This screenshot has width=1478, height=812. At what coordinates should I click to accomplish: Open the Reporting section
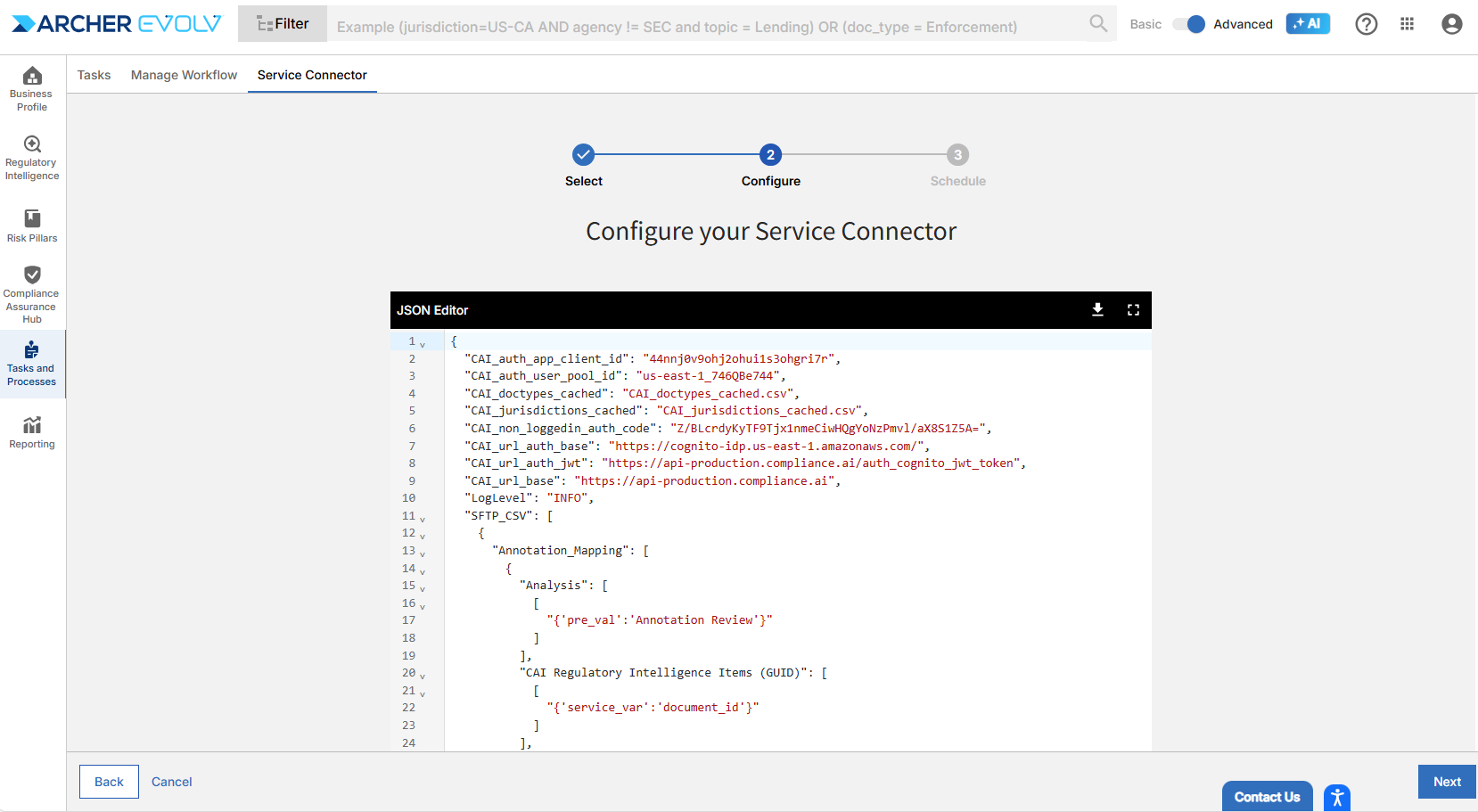click(x=32, y=432)
